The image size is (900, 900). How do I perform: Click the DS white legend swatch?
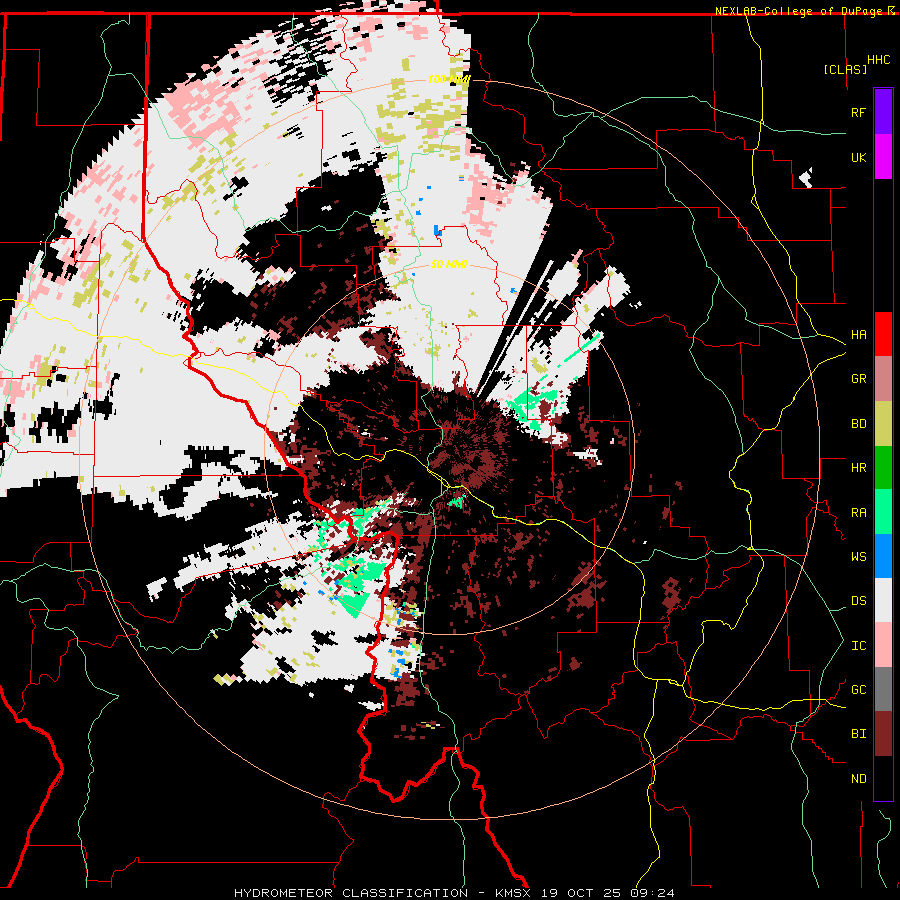point(883,600)
